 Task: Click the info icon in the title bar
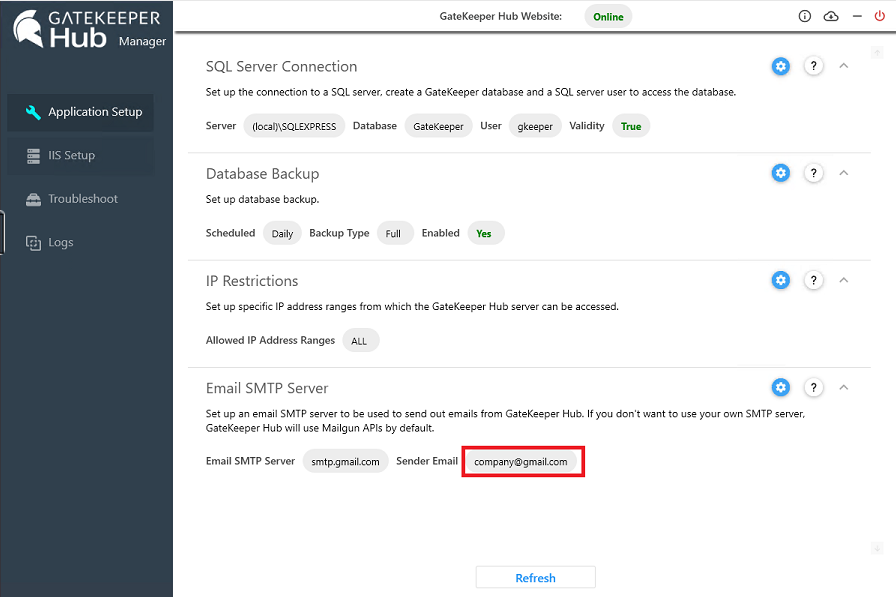pyautogui.click(x=805, y=16)
